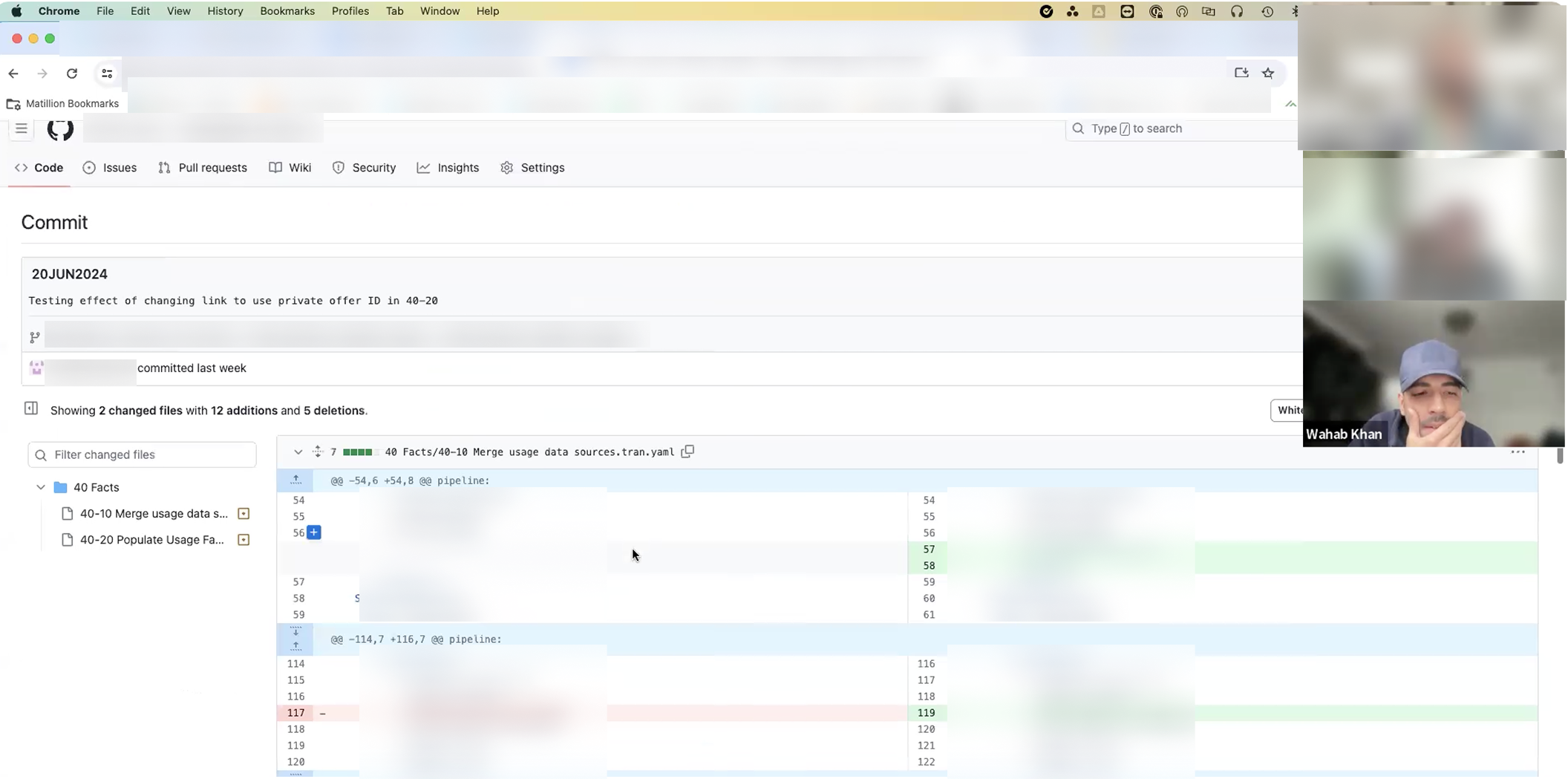Go back to the previous browser page
Viewport: 1568px width, 779px height.
13,74
